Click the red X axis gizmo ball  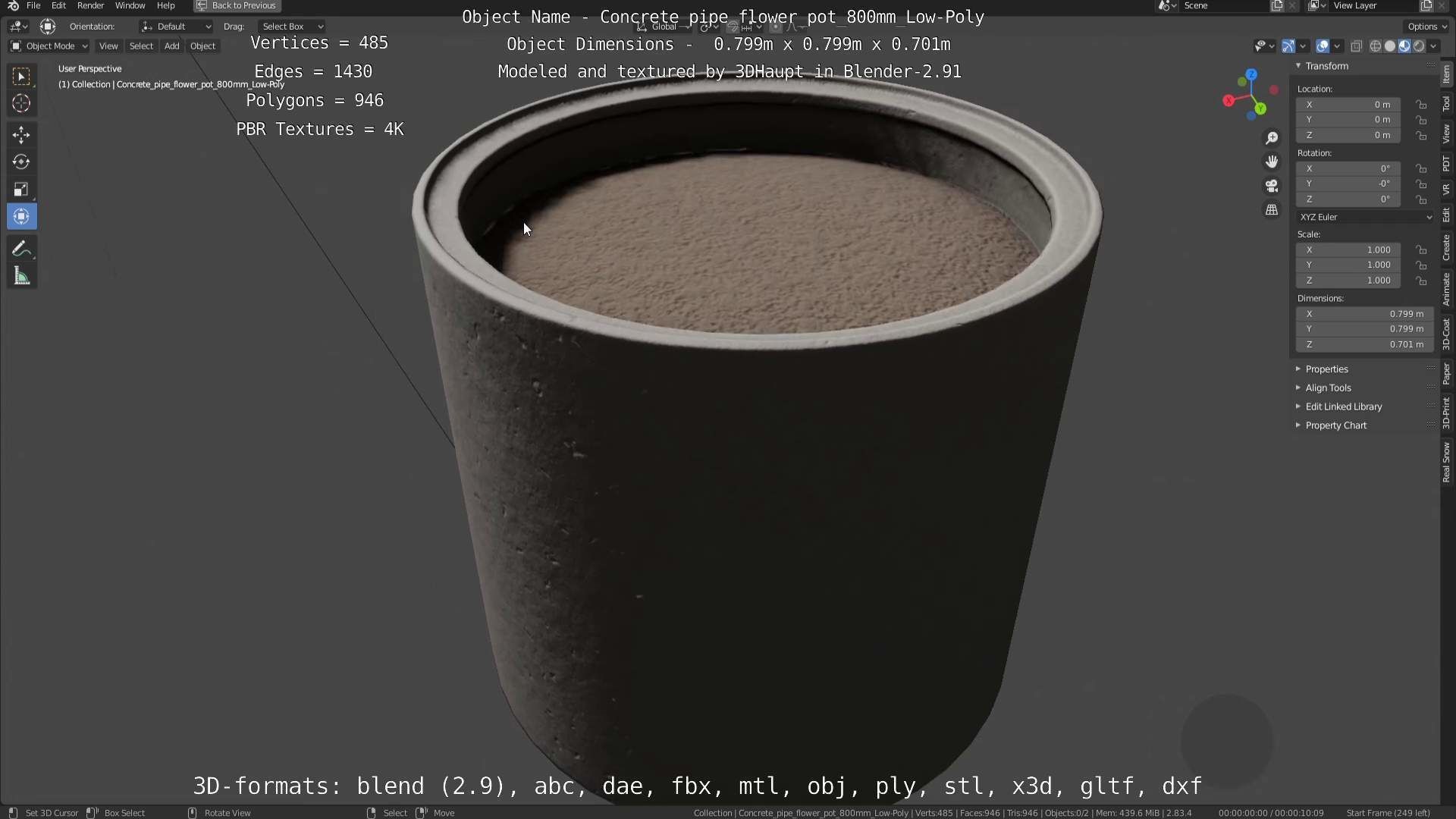[x=1228, y=101]
